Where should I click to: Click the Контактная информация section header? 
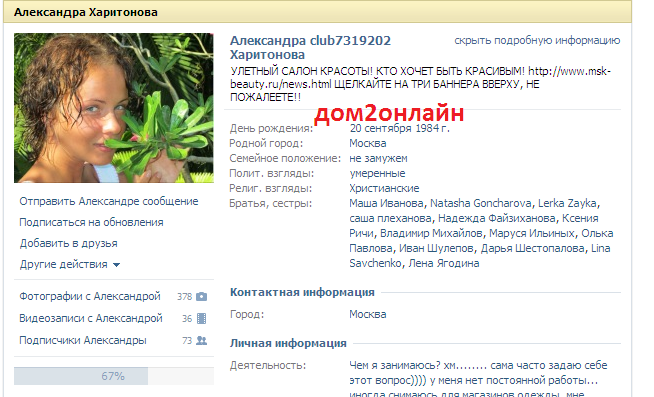click(x=302, y=292)
